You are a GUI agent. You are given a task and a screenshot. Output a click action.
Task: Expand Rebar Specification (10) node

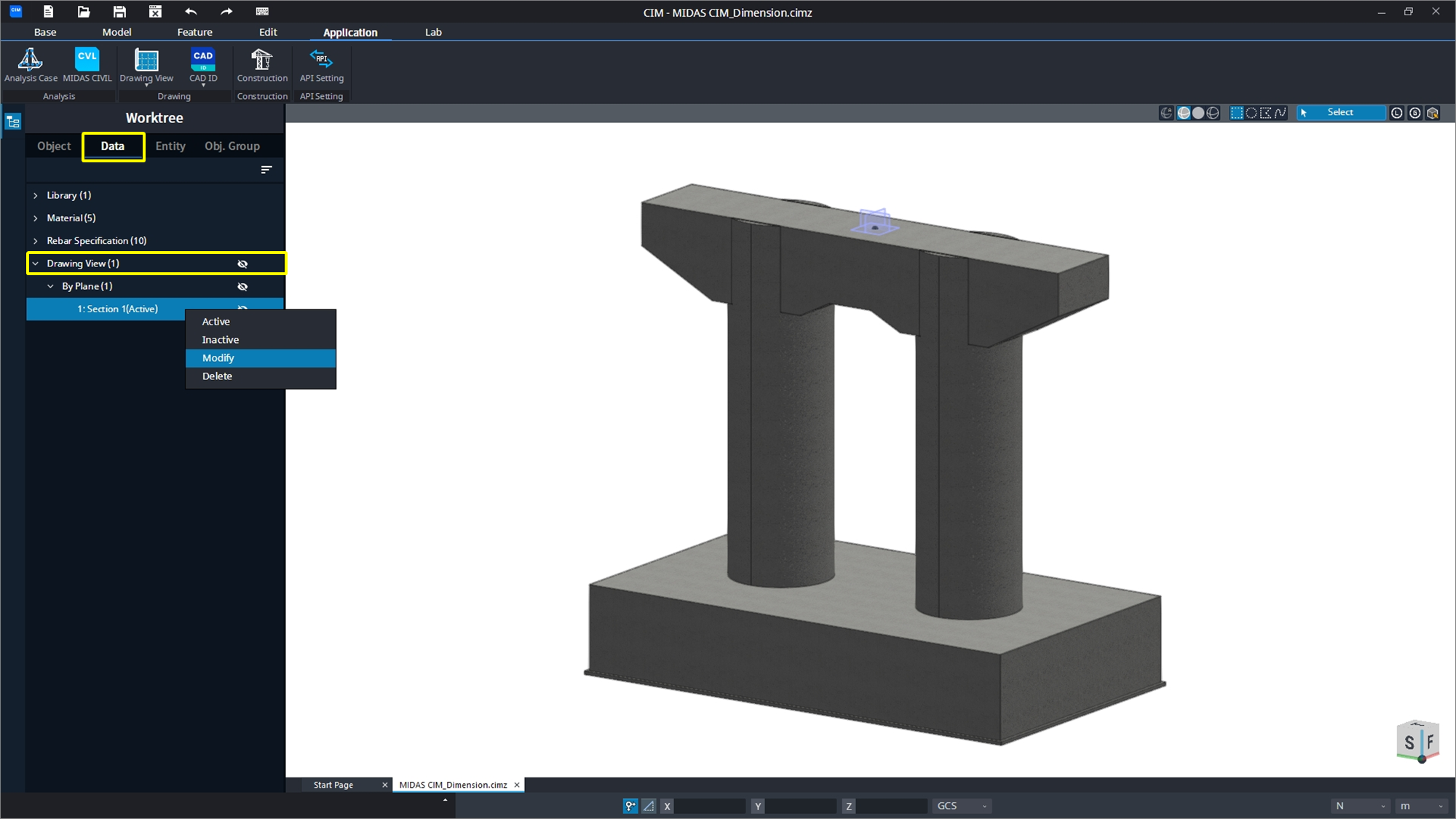36,241
